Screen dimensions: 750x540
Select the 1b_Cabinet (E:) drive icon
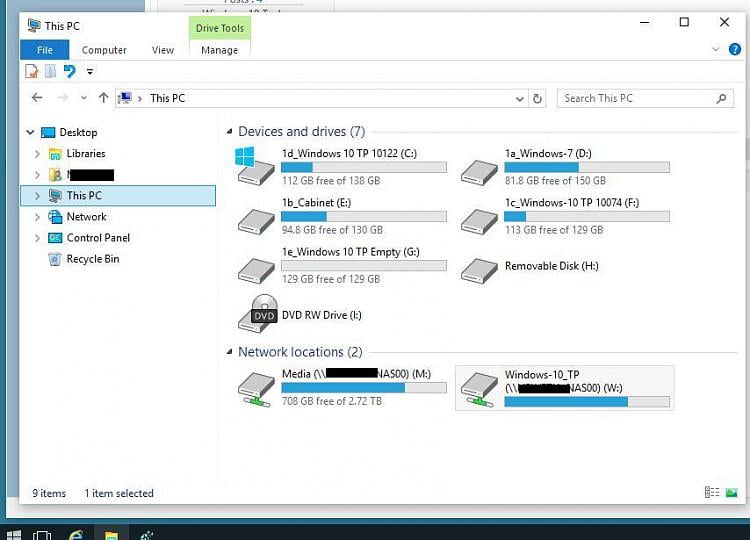pyautogui.click(x=256, y=221)
